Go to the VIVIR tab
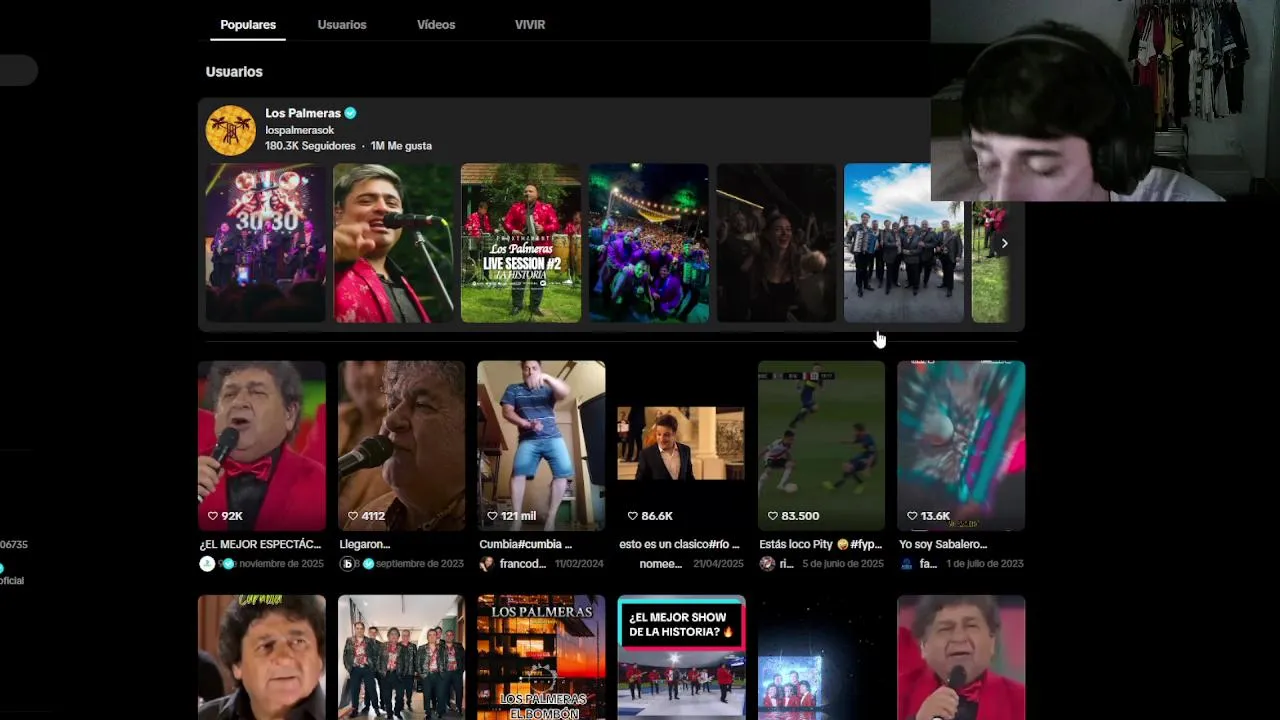The width and height of the screenshot is (1280, 720). [x=530, y=24]
